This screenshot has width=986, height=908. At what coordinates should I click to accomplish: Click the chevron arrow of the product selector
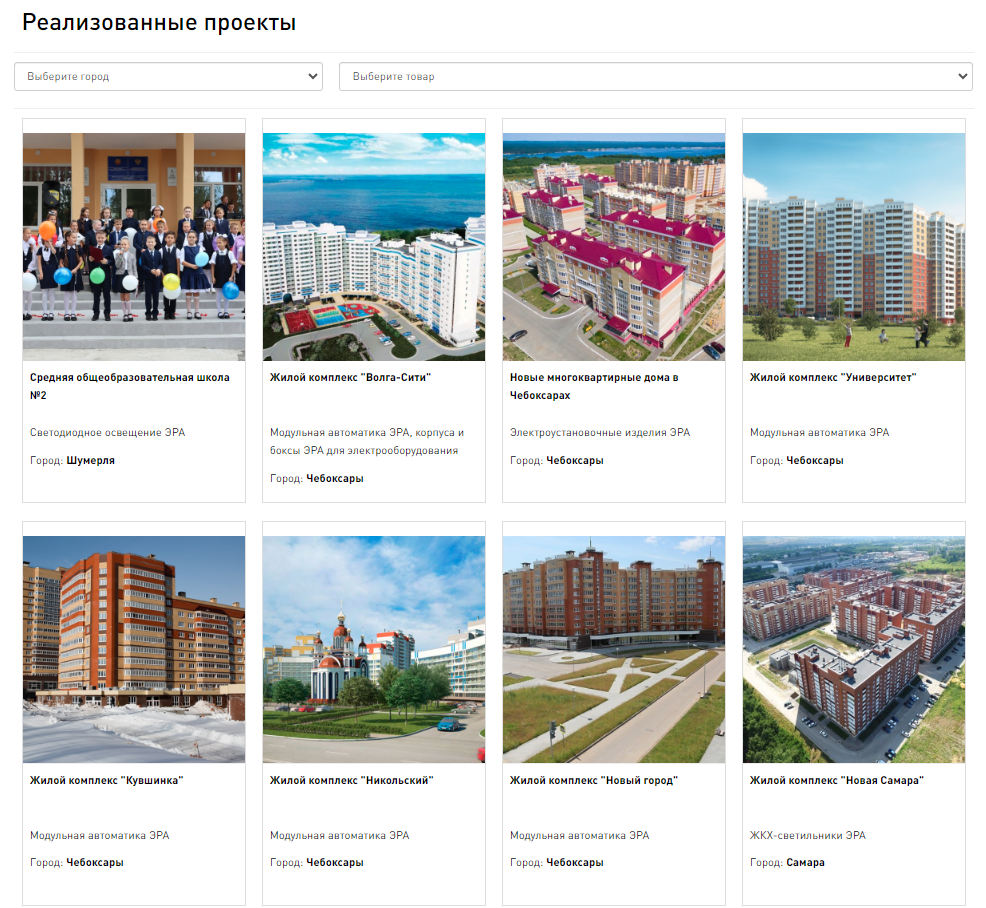click(962, 76)
